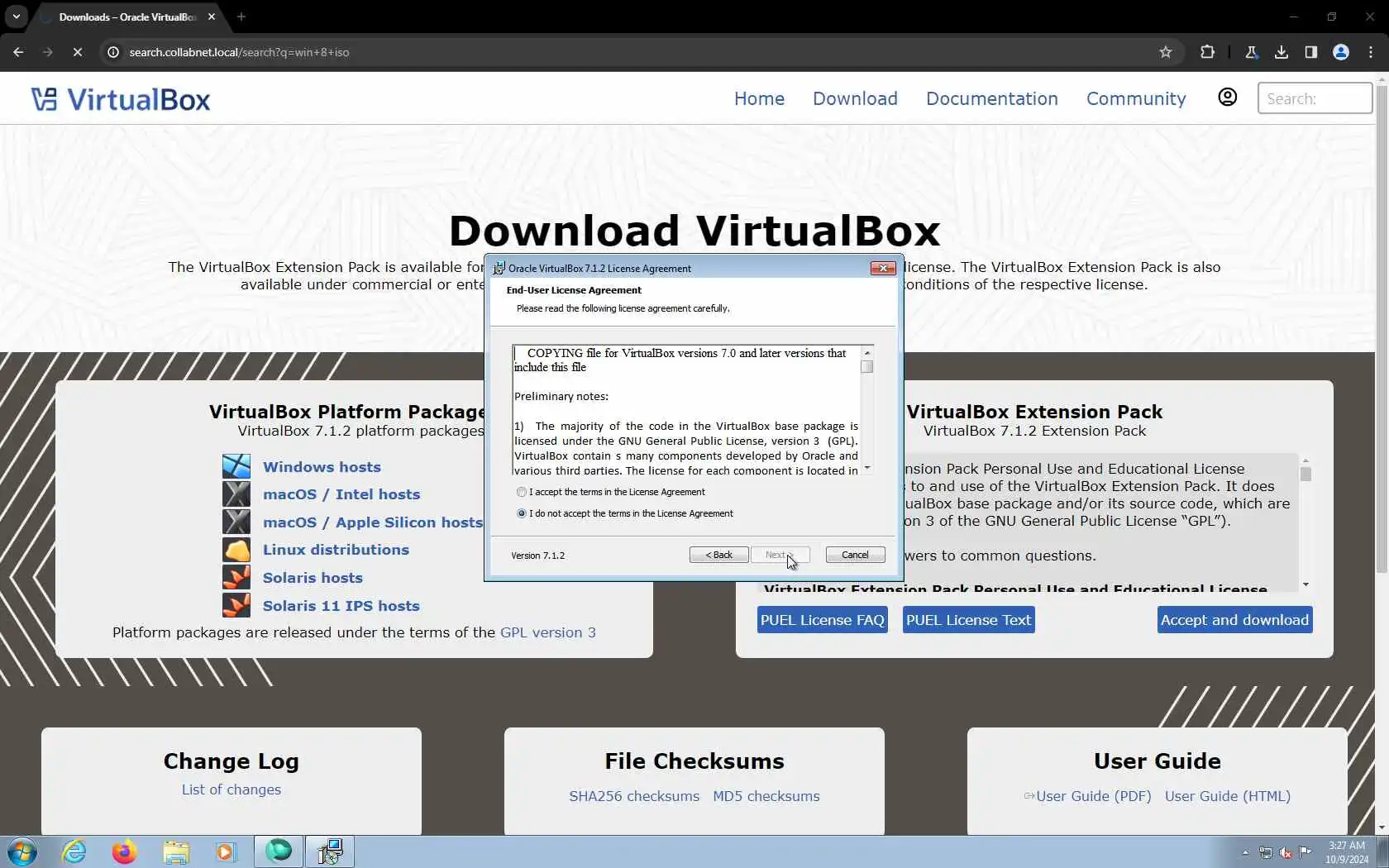Click the VirtualBox logo in the page header
Viewport: 1389px width, 868px height.
point(121,99)
